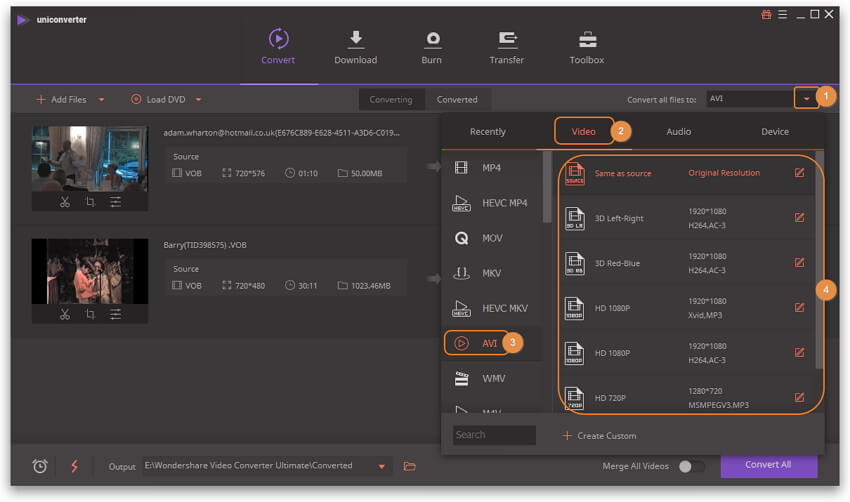
Task: Toggle Merge All Videos switch
Action: [x=692, y=466]
